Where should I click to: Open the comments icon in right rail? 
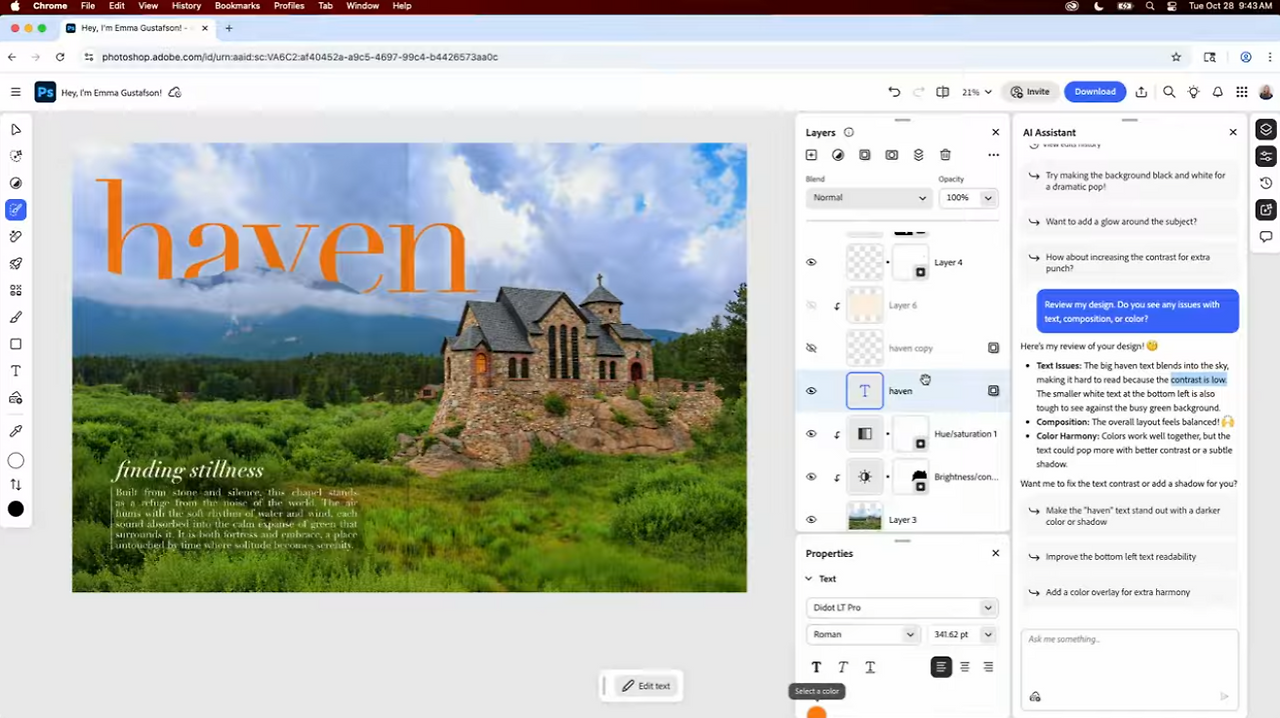point(1266,237)
